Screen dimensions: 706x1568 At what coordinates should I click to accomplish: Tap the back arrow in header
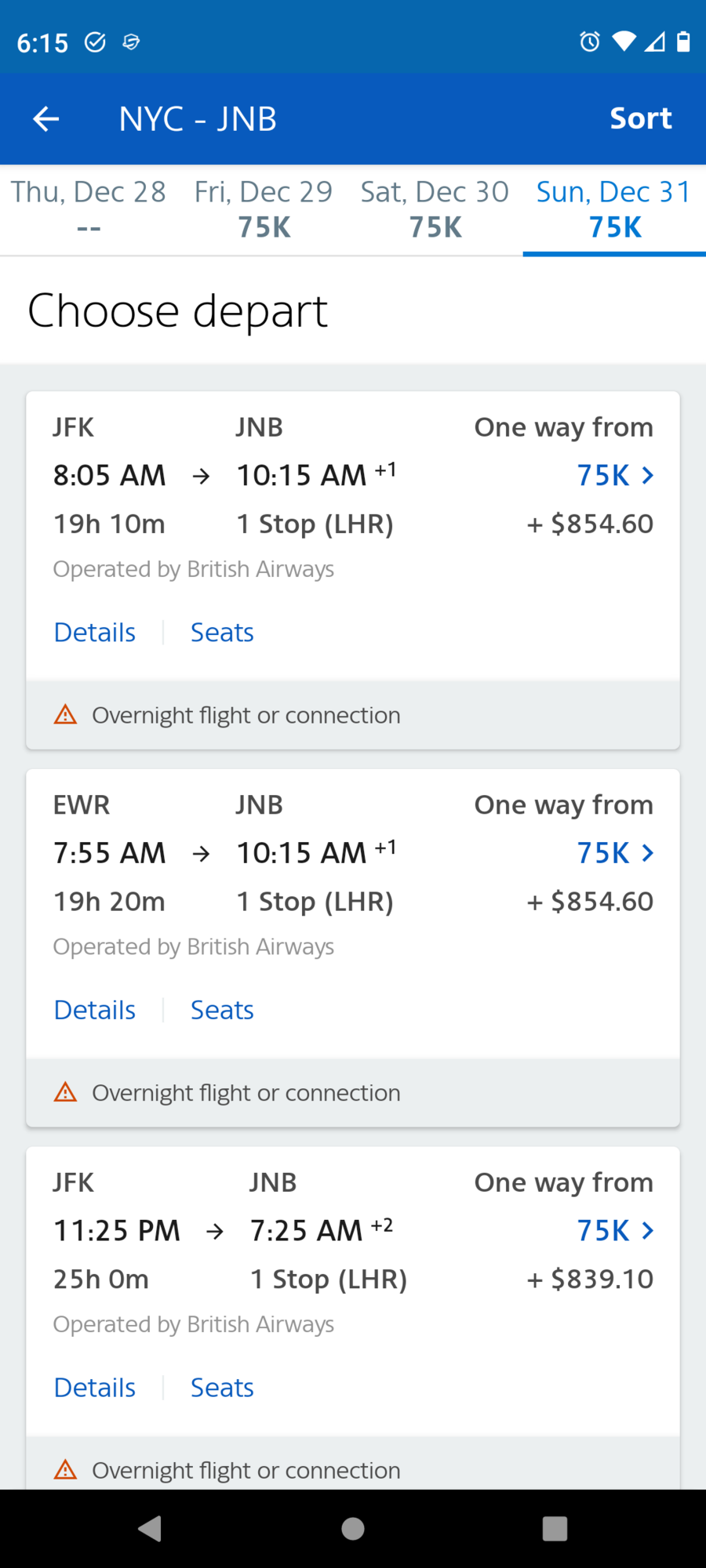coord(45,119)
